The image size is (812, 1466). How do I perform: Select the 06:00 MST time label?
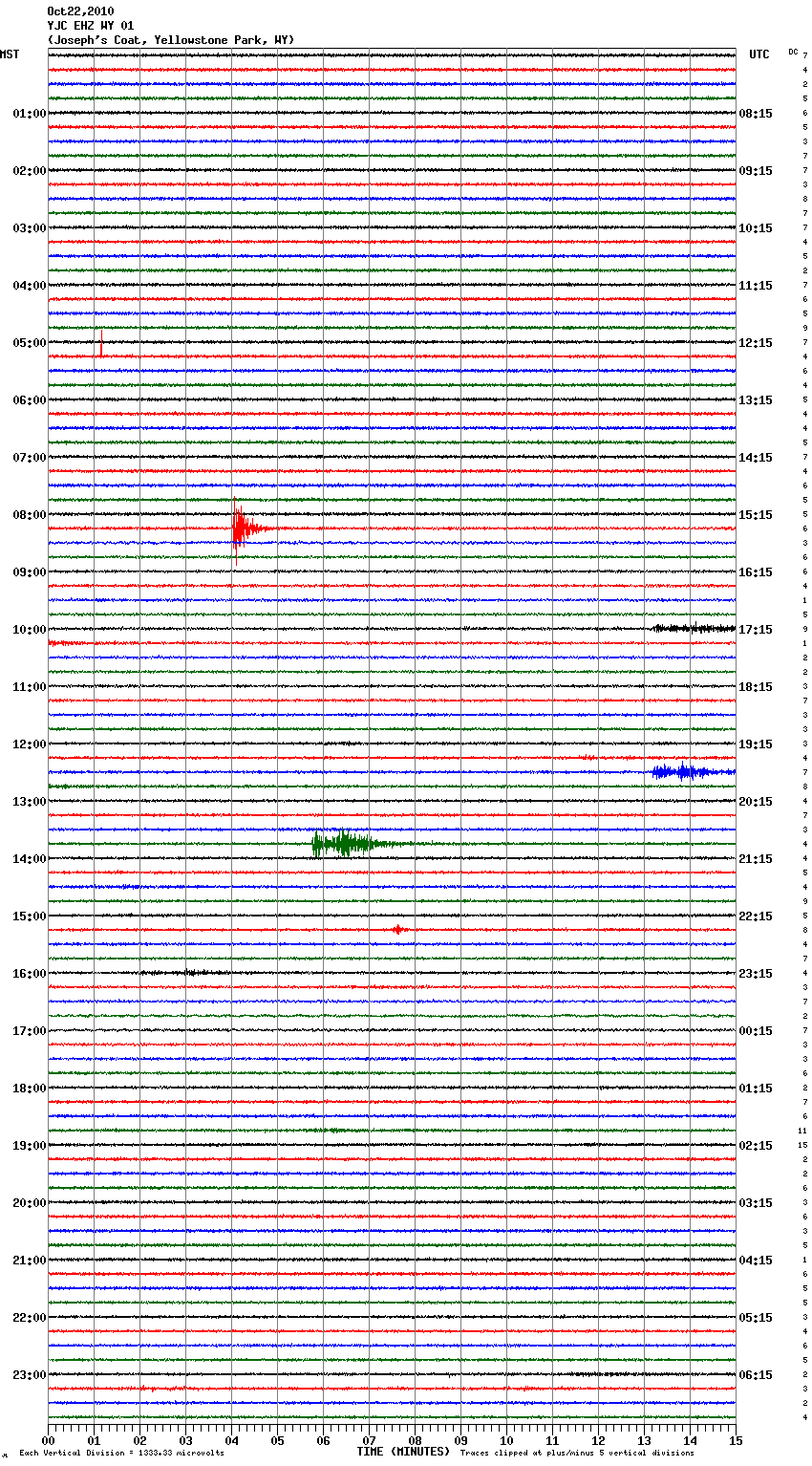(29, 400)
